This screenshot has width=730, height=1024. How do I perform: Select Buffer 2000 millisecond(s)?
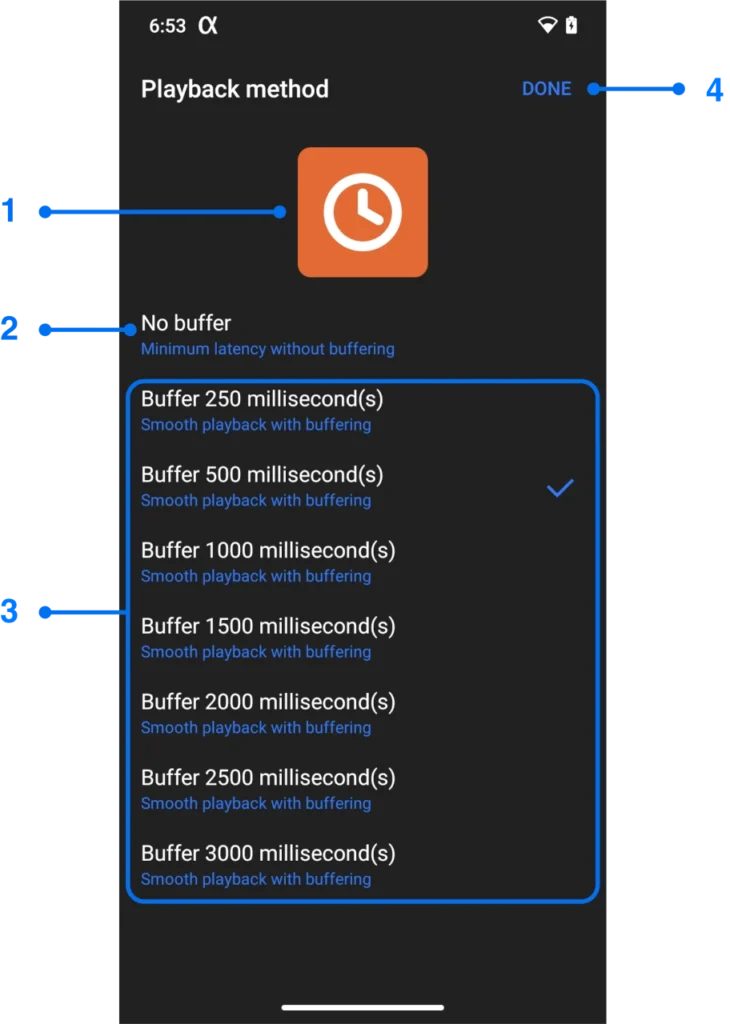[x=267, y=702]
